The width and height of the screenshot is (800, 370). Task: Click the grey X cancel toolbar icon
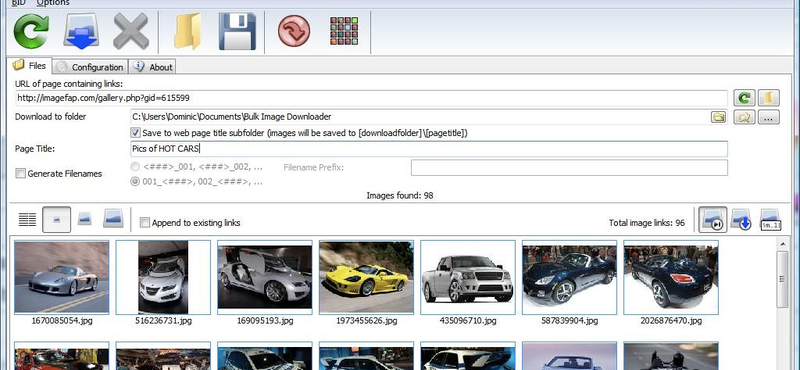click(131, 32)
